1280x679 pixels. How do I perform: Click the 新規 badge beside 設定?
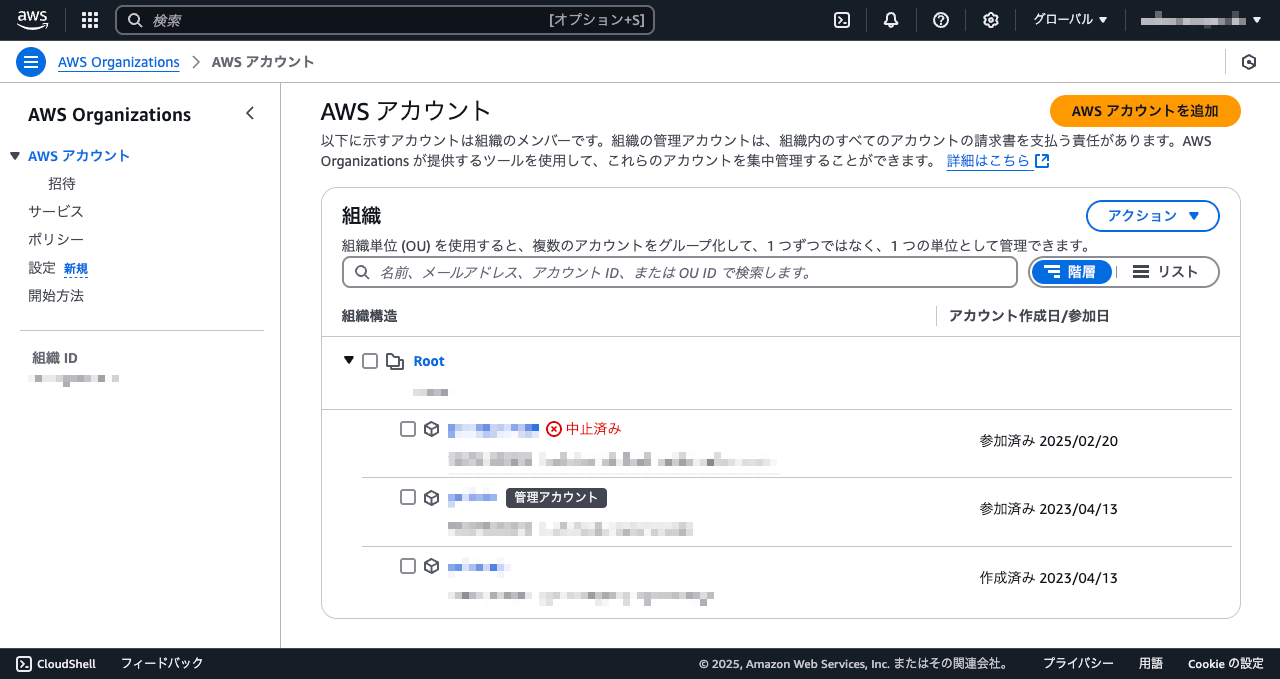pyautogui.click(x=76, y=269)
